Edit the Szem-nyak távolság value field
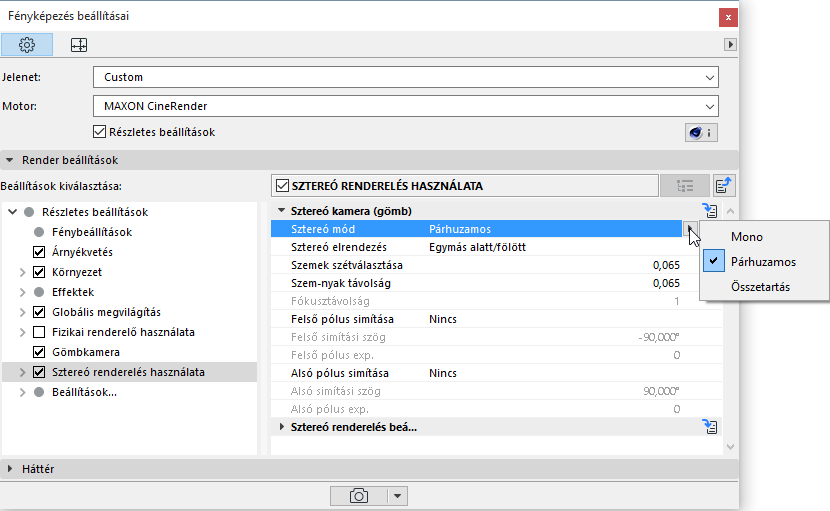The image size is (830, 511). coord(666,283)
